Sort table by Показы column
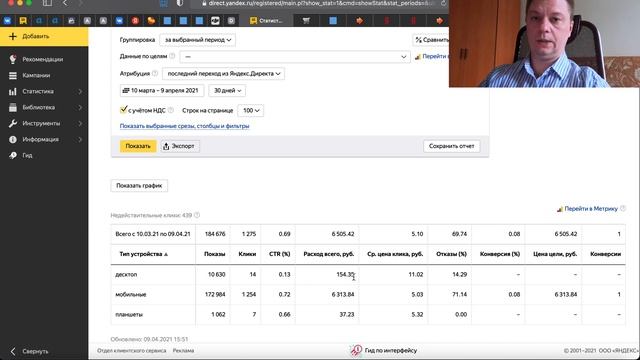640x360 pixels. 214,254
